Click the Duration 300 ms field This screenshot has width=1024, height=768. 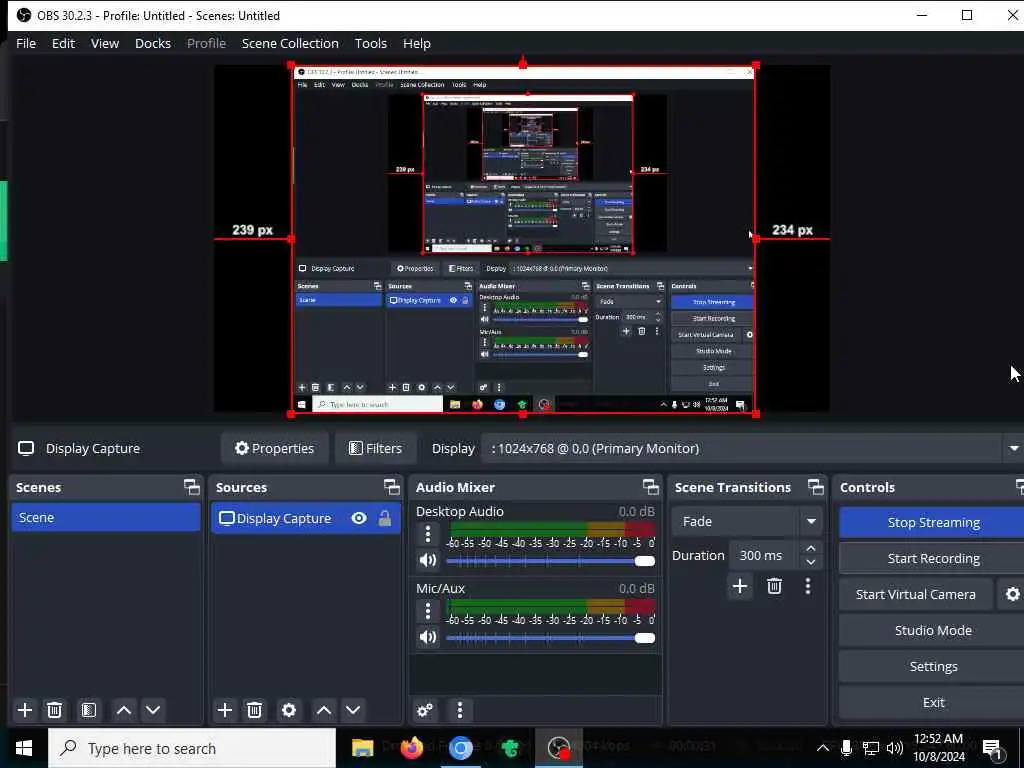click(x=765, y=555)
